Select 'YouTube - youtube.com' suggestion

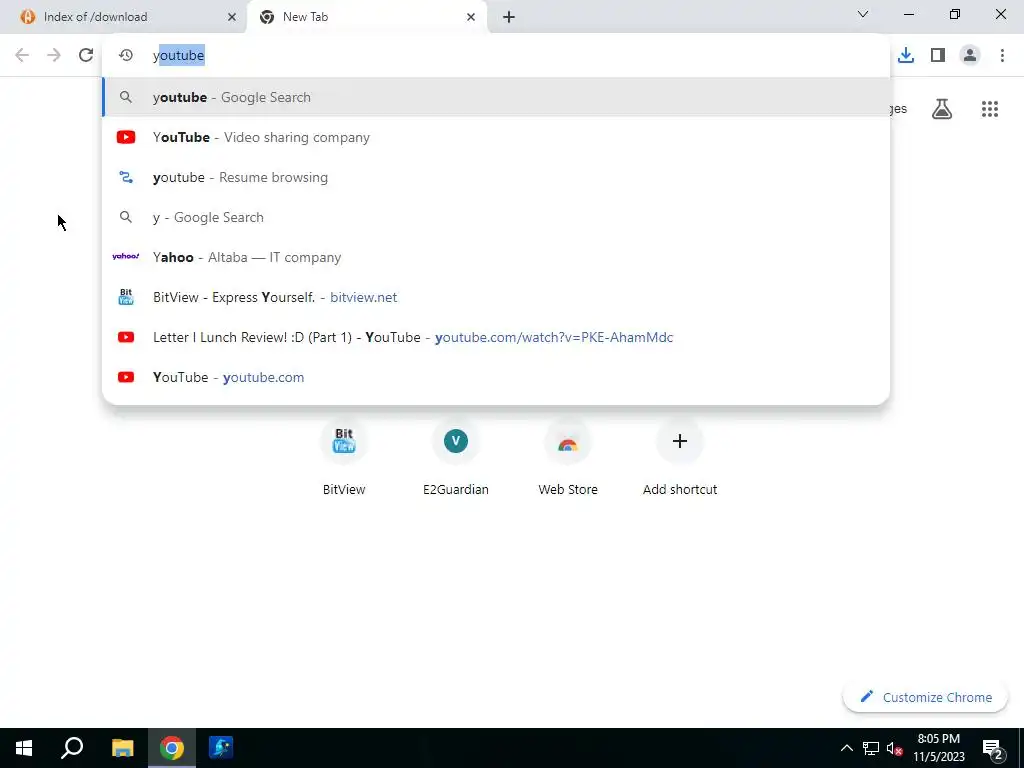(496, 377)
